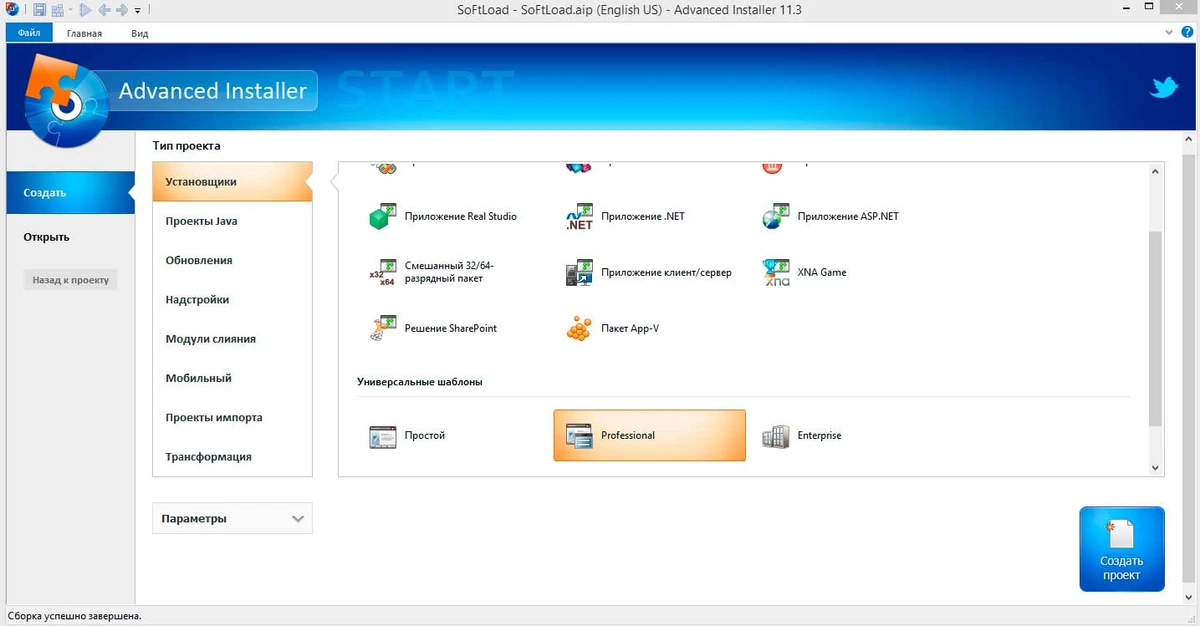Click the Build icon in quick access toolbar

pos(57,10)
